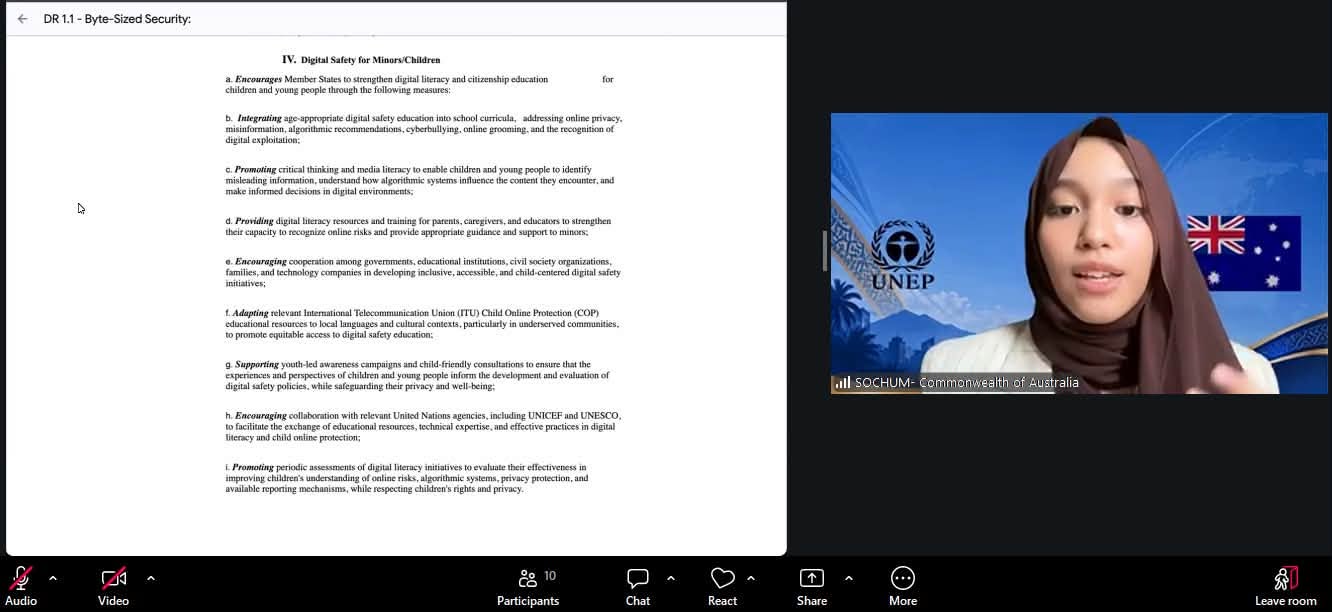Open the Participants panel

pyautogui.click(x=528, y=586)
